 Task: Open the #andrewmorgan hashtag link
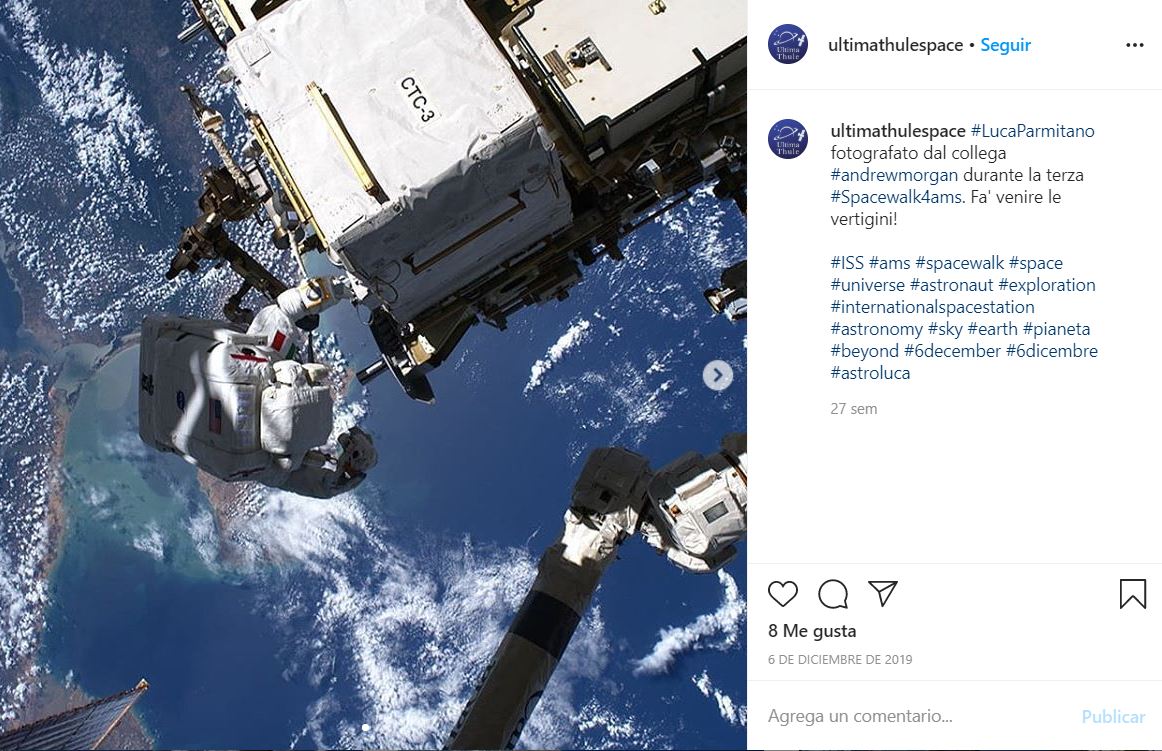(894, 175)
